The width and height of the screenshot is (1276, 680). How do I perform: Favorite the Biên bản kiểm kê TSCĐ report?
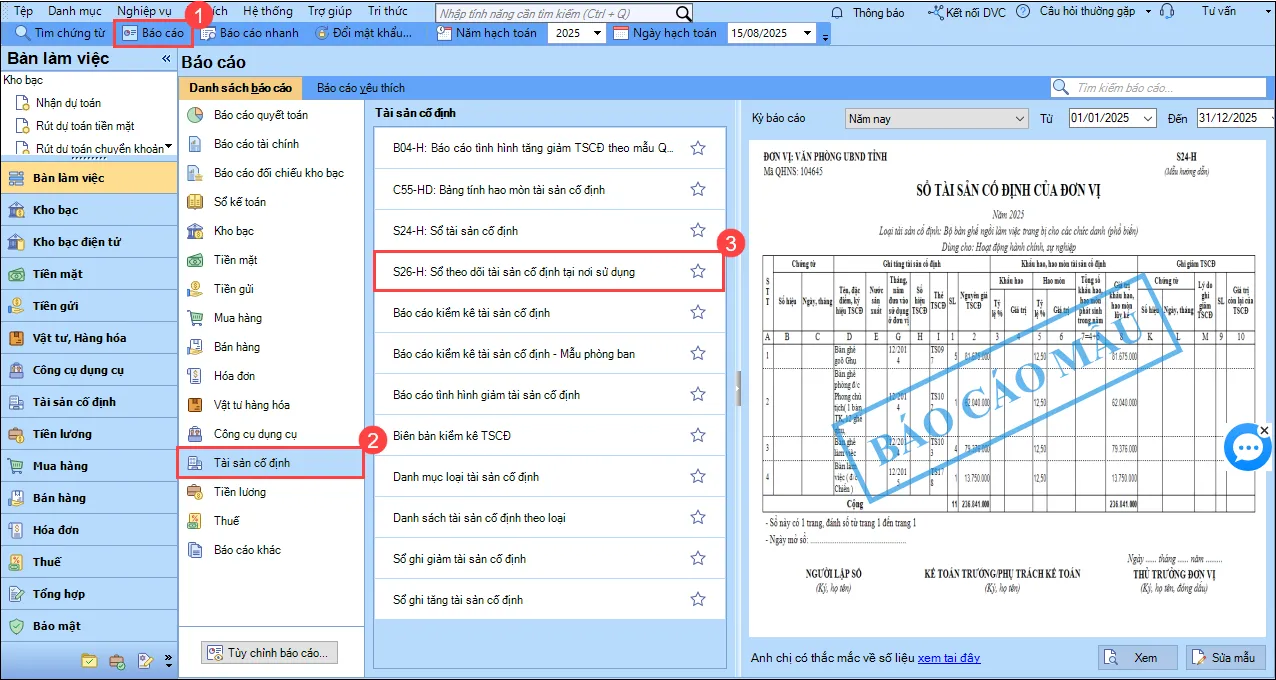(697, 435)
